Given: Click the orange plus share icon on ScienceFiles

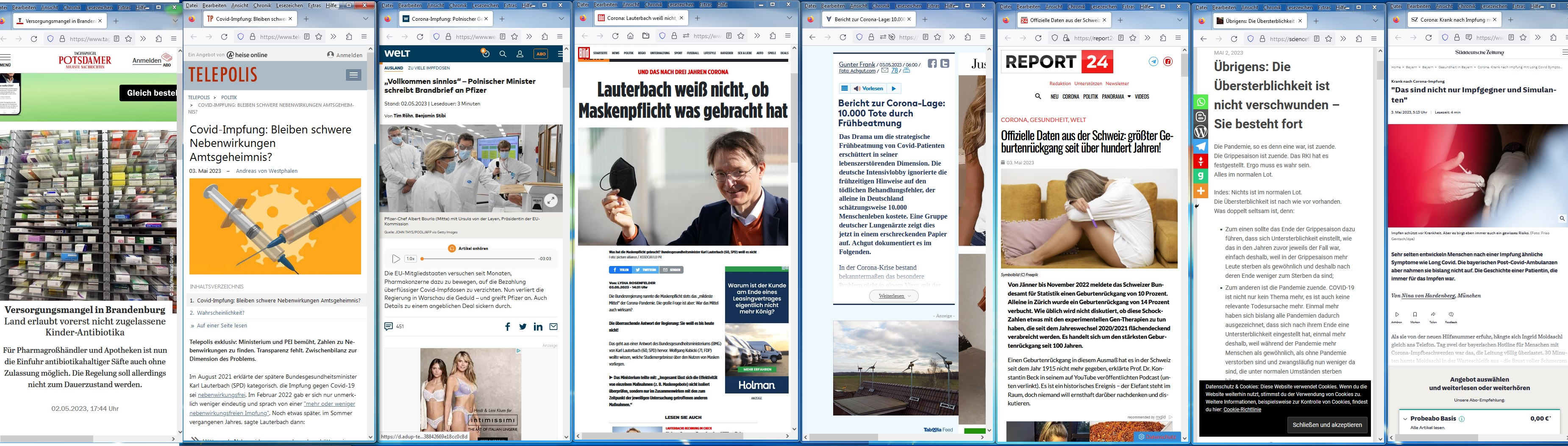Looking at the screenshot, I should [1200, 191].
